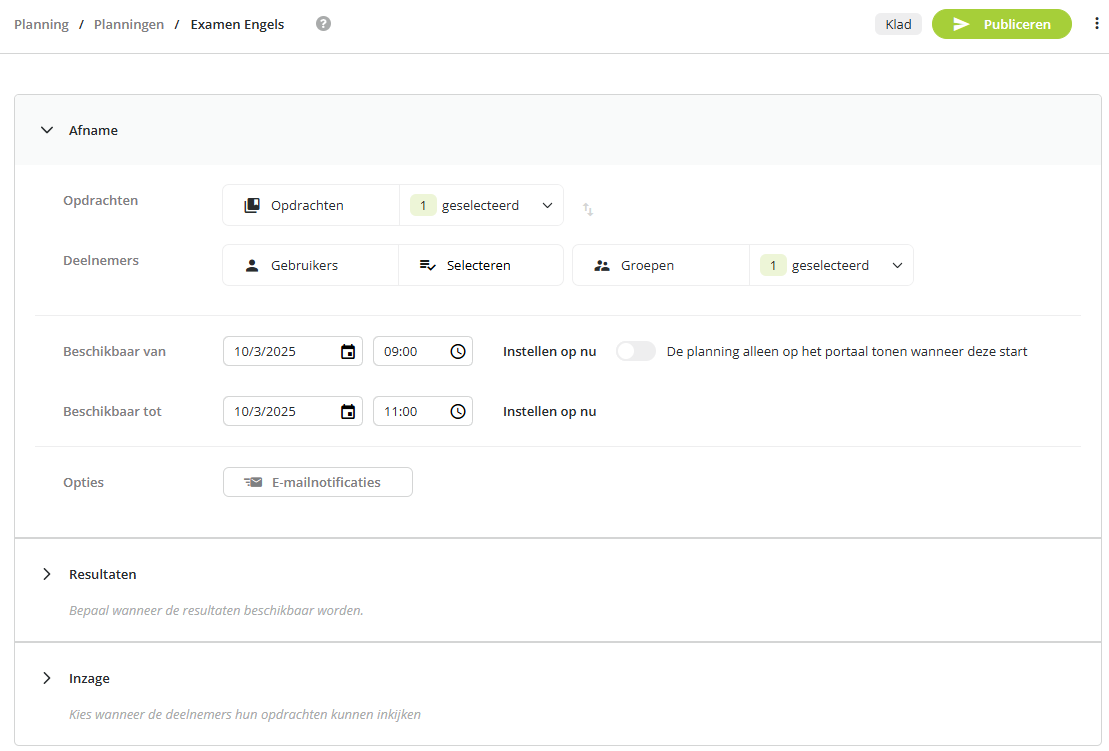Screen dimensions: 1109x751
Task: Click the Beschikbaar van date field
Action: 293,351
